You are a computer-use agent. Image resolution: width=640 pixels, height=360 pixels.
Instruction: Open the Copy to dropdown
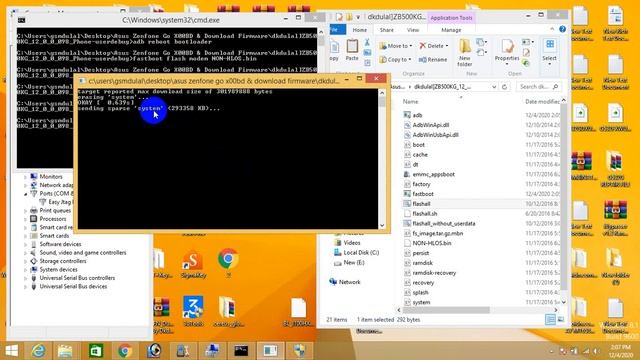[395, 60]
